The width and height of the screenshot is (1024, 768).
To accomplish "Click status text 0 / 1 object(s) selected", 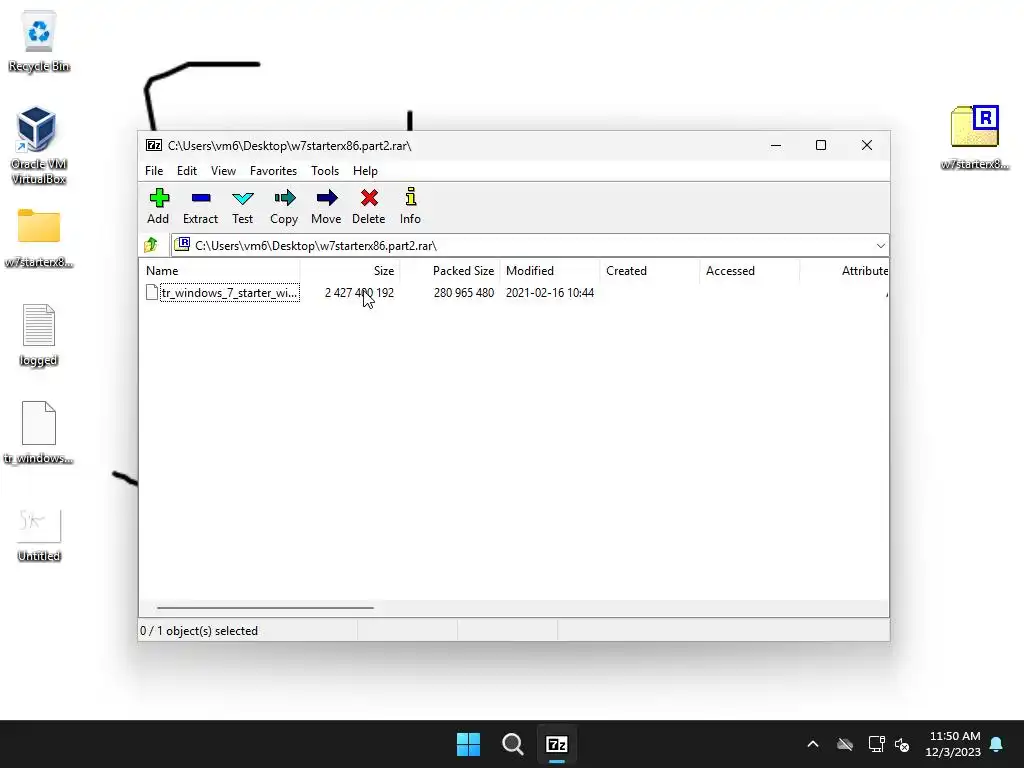I will pyautogui.click(x=199, y=631).
